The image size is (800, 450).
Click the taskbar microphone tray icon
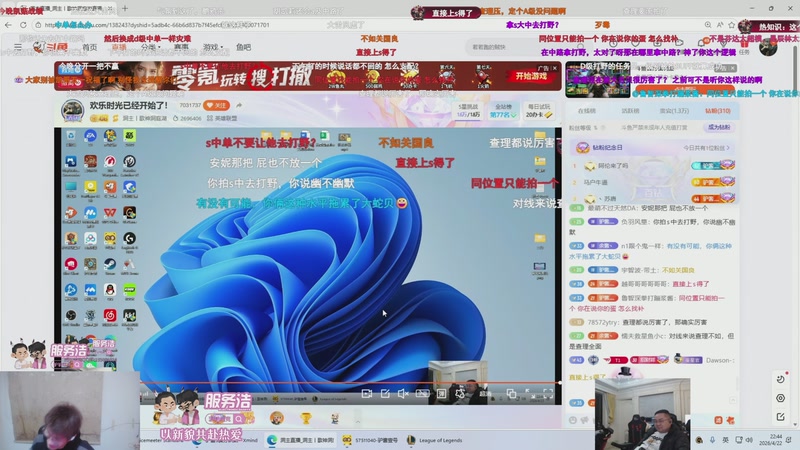712,440
